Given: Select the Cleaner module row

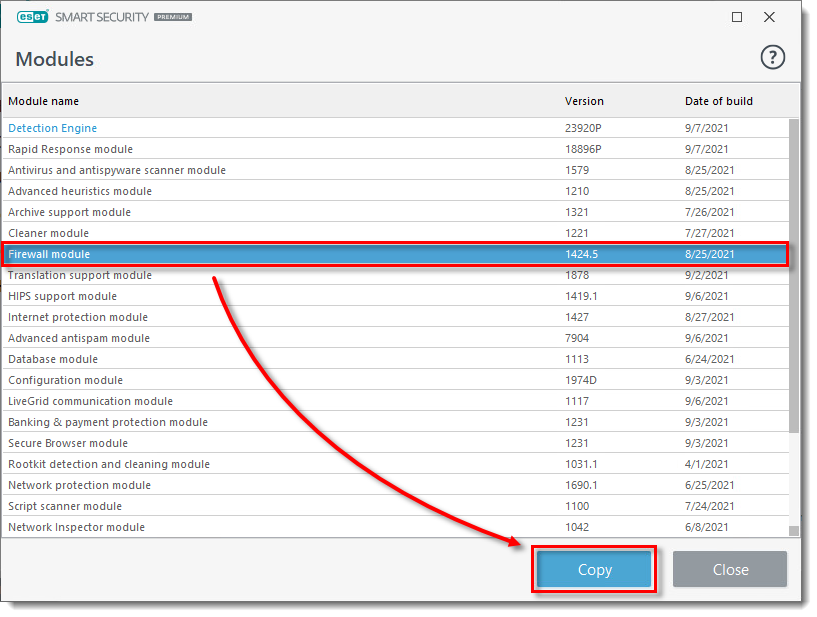Looking at the screenshot, I should pos(396,233).
